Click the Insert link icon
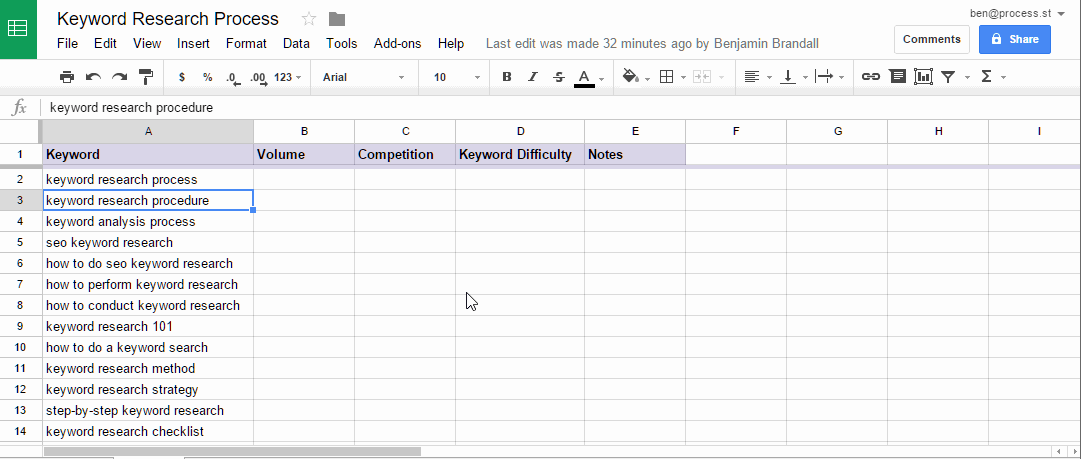 [x=871, y=77]
